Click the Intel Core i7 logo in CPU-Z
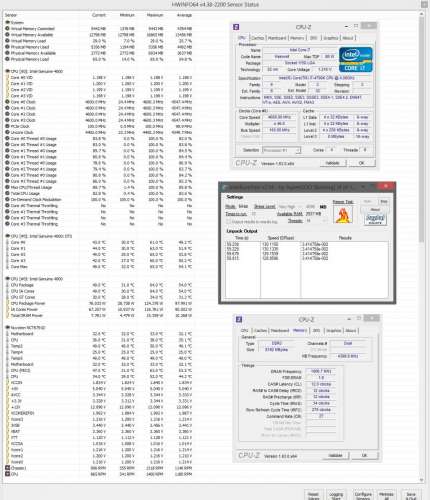 (356, 60)
